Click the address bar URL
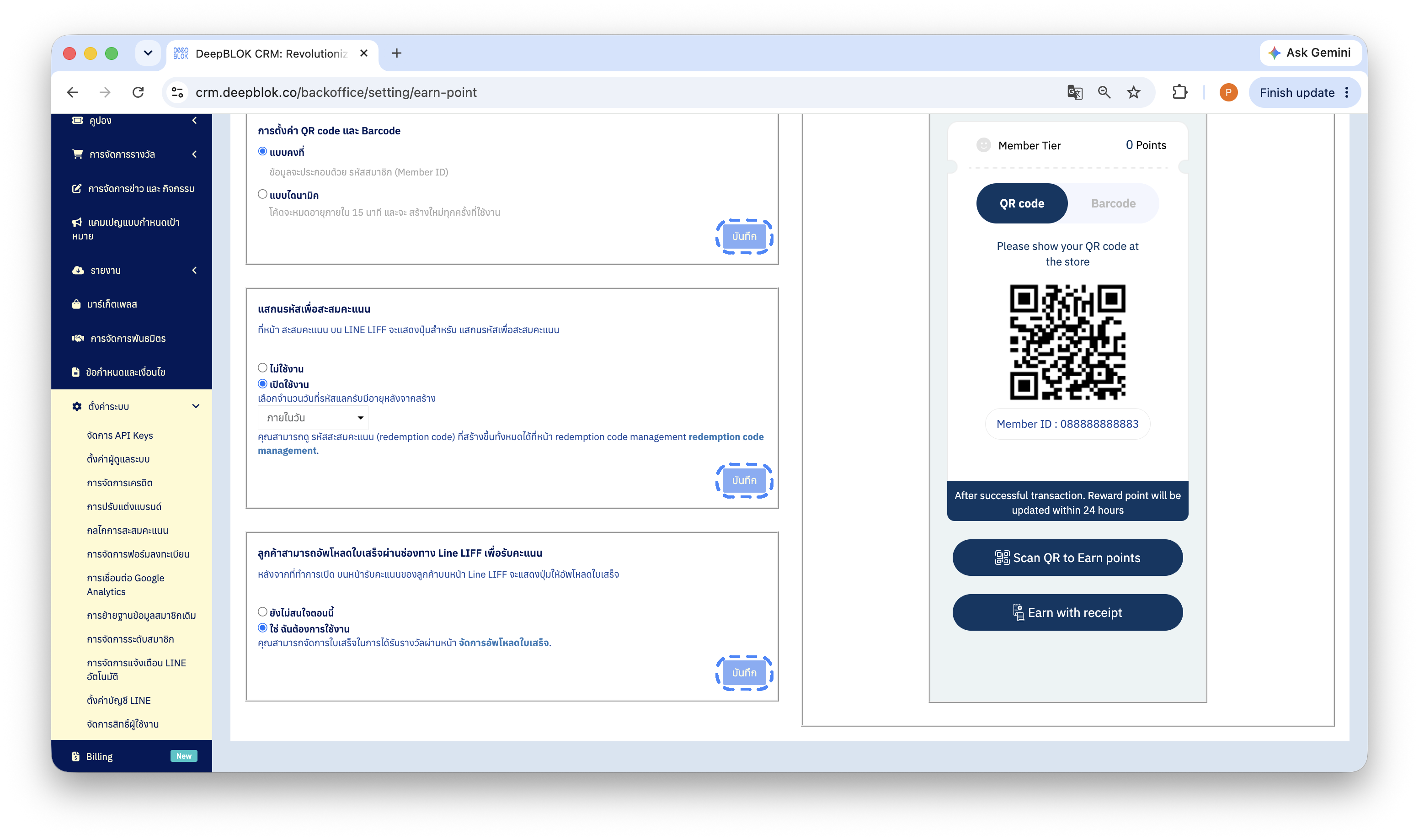 coord(336,92)
